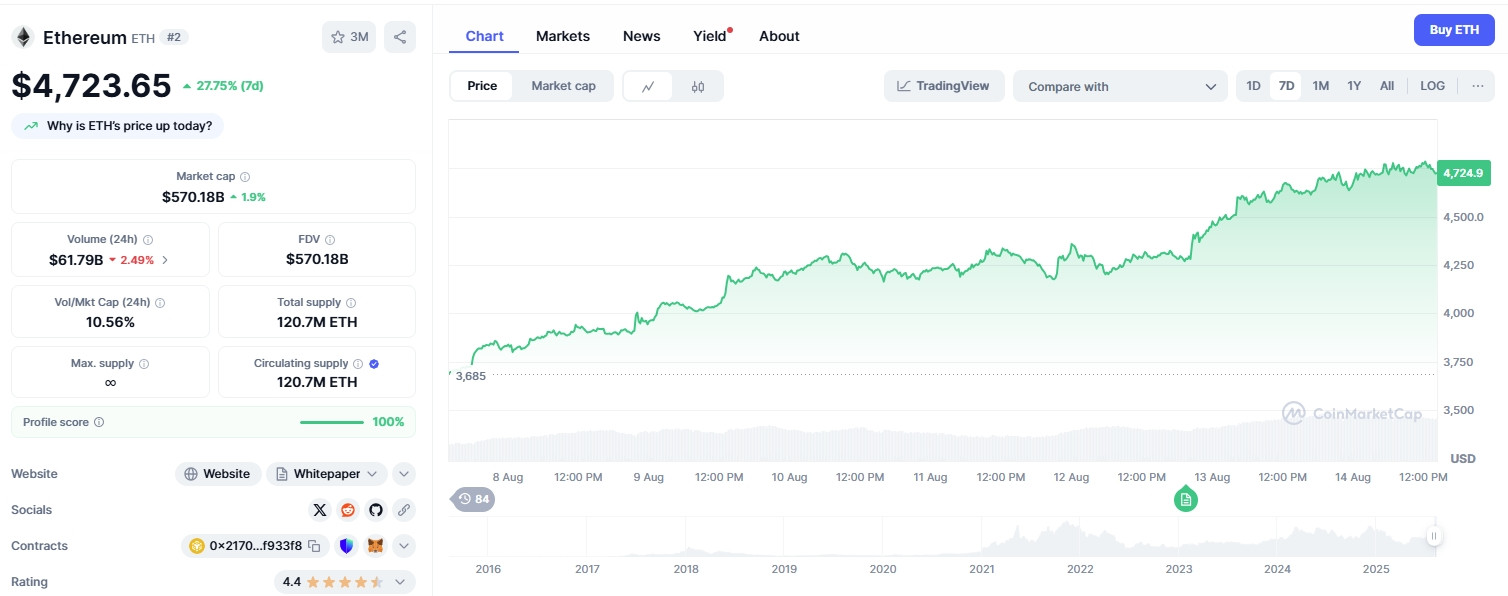The height and width of the screenshot is (596, 1508).
Task: Click the range slider handle on the mini timeline
Action: 1433,537
